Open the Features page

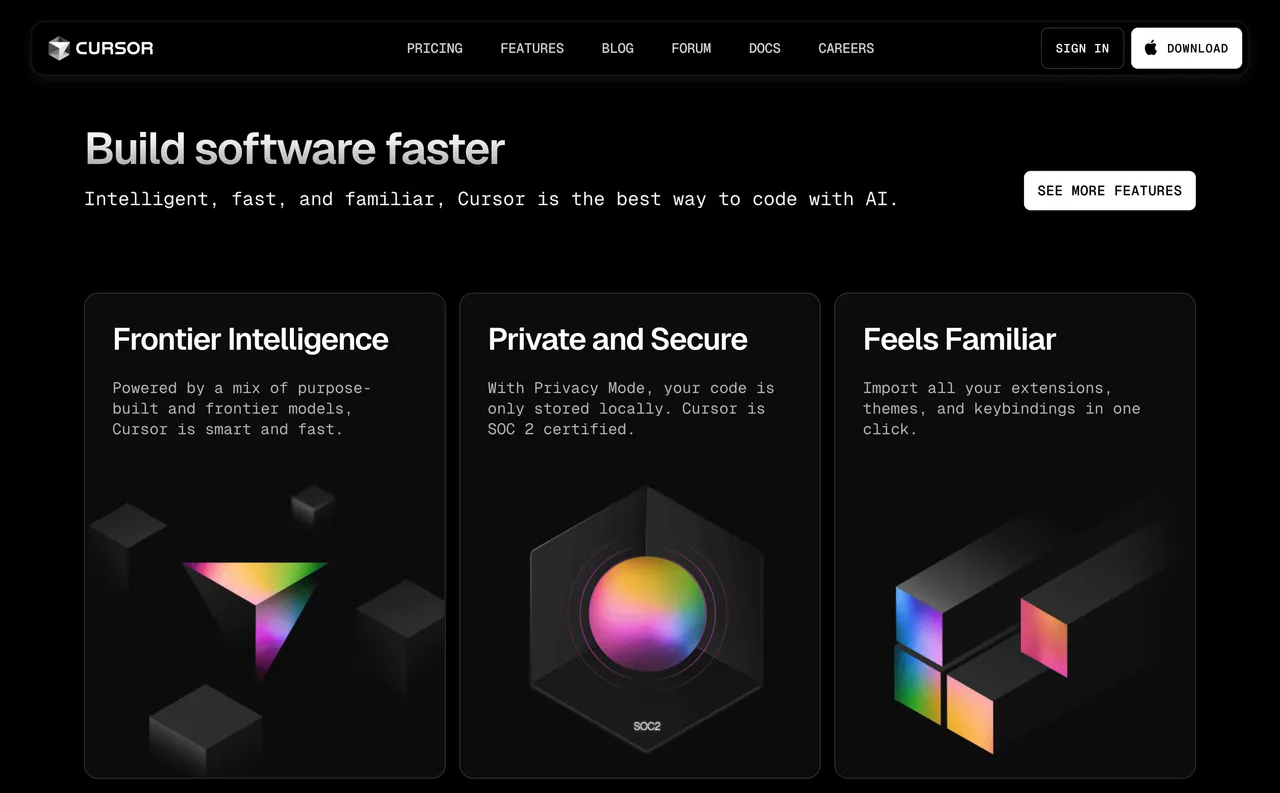[x=532, y=48]
